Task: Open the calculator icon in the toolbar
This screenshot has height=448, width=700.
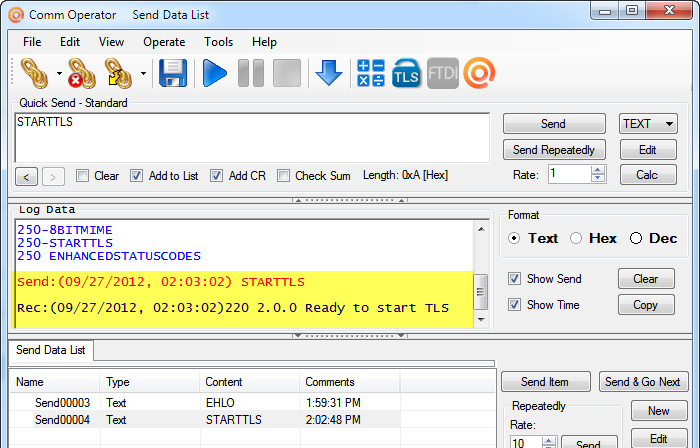Action: coord(371,73)
